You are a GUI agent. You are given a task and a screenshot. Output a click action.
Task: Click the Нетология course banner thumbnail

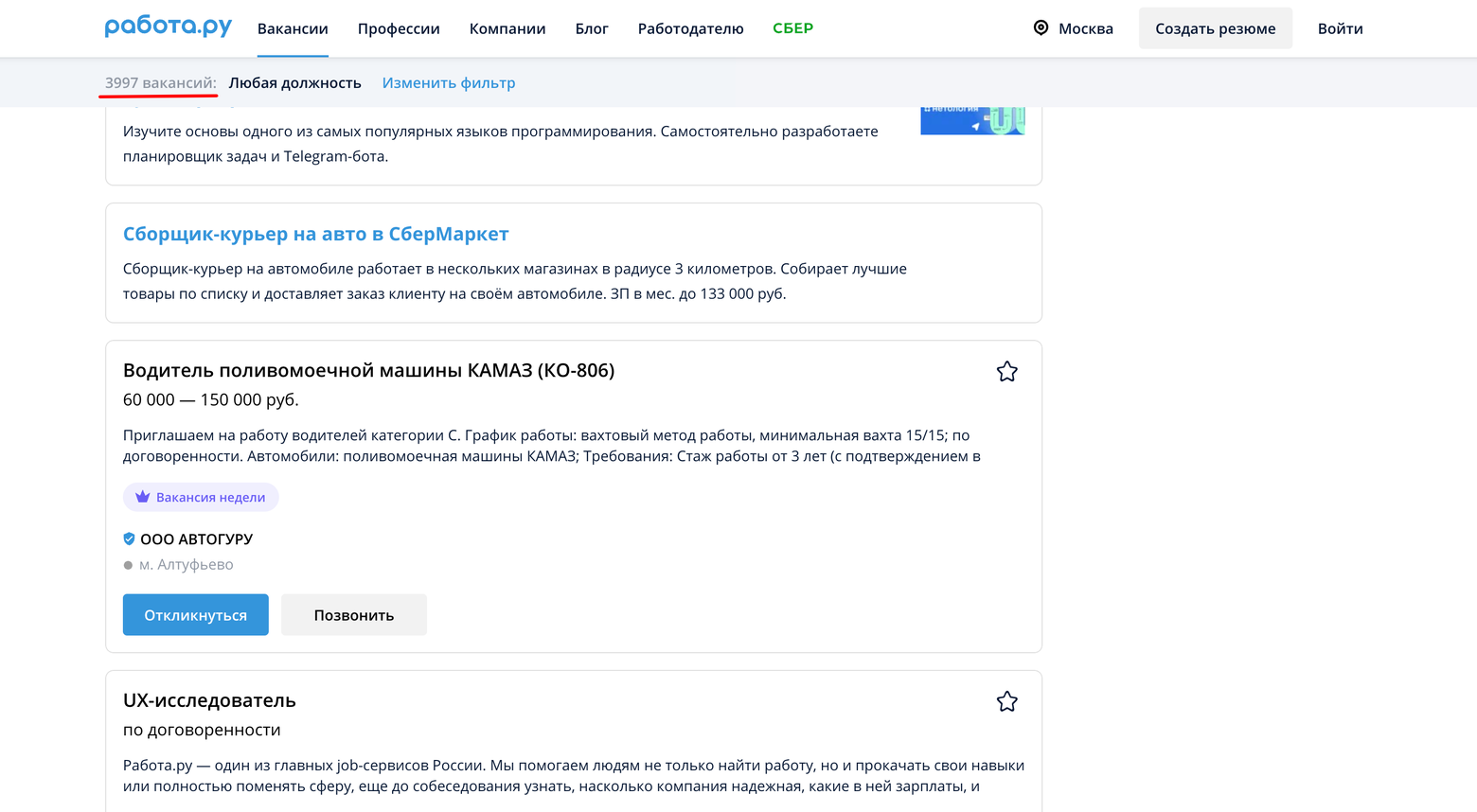[x=972, y=120]
